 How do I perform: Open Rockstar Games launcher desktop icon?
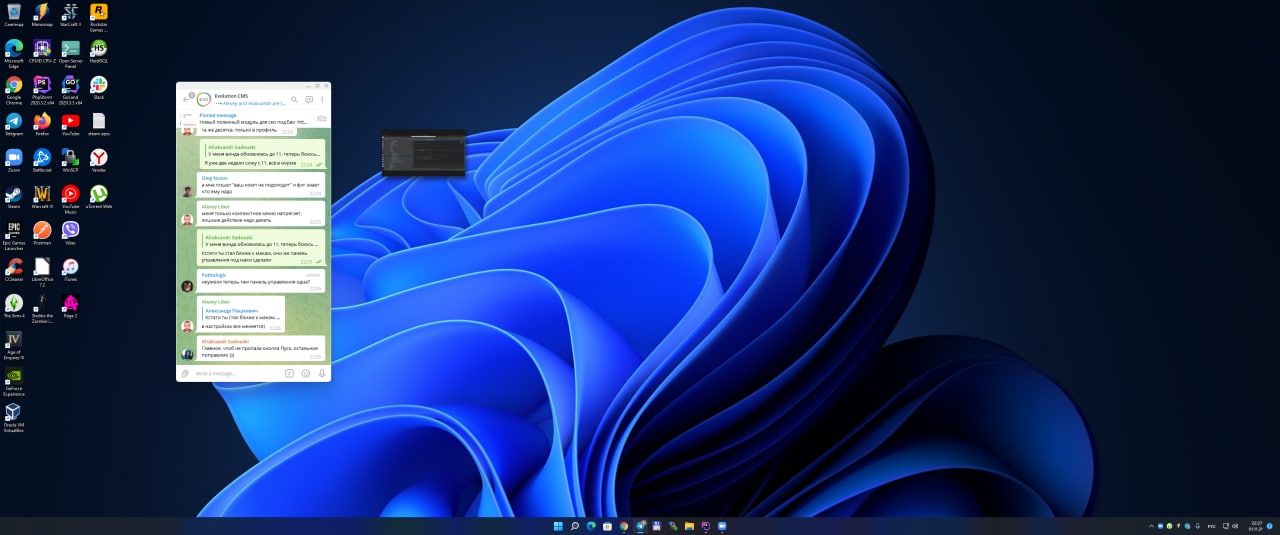point(98,17)
